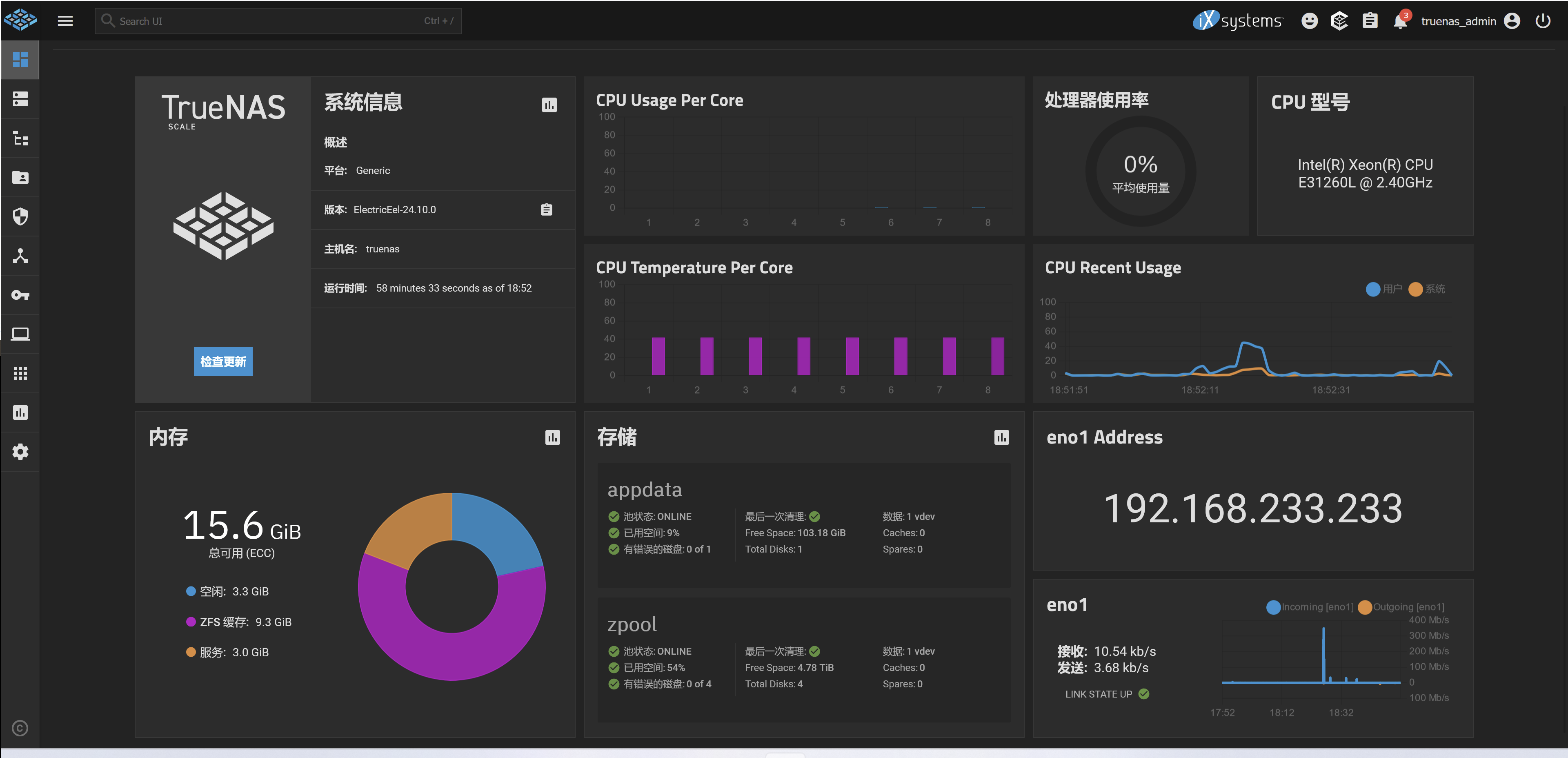Image resolution: width=1568 pixels, height=758 pixels.
Task: Toggle the sidebar with hamburger menu
Action: tap(65, 21)
